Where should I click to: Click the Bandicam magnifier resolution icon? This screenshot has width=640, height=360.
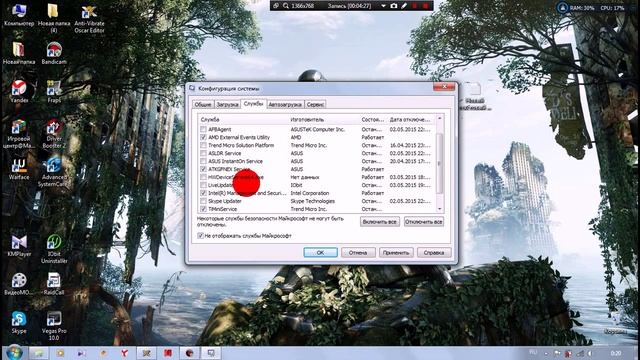(286, 6)
